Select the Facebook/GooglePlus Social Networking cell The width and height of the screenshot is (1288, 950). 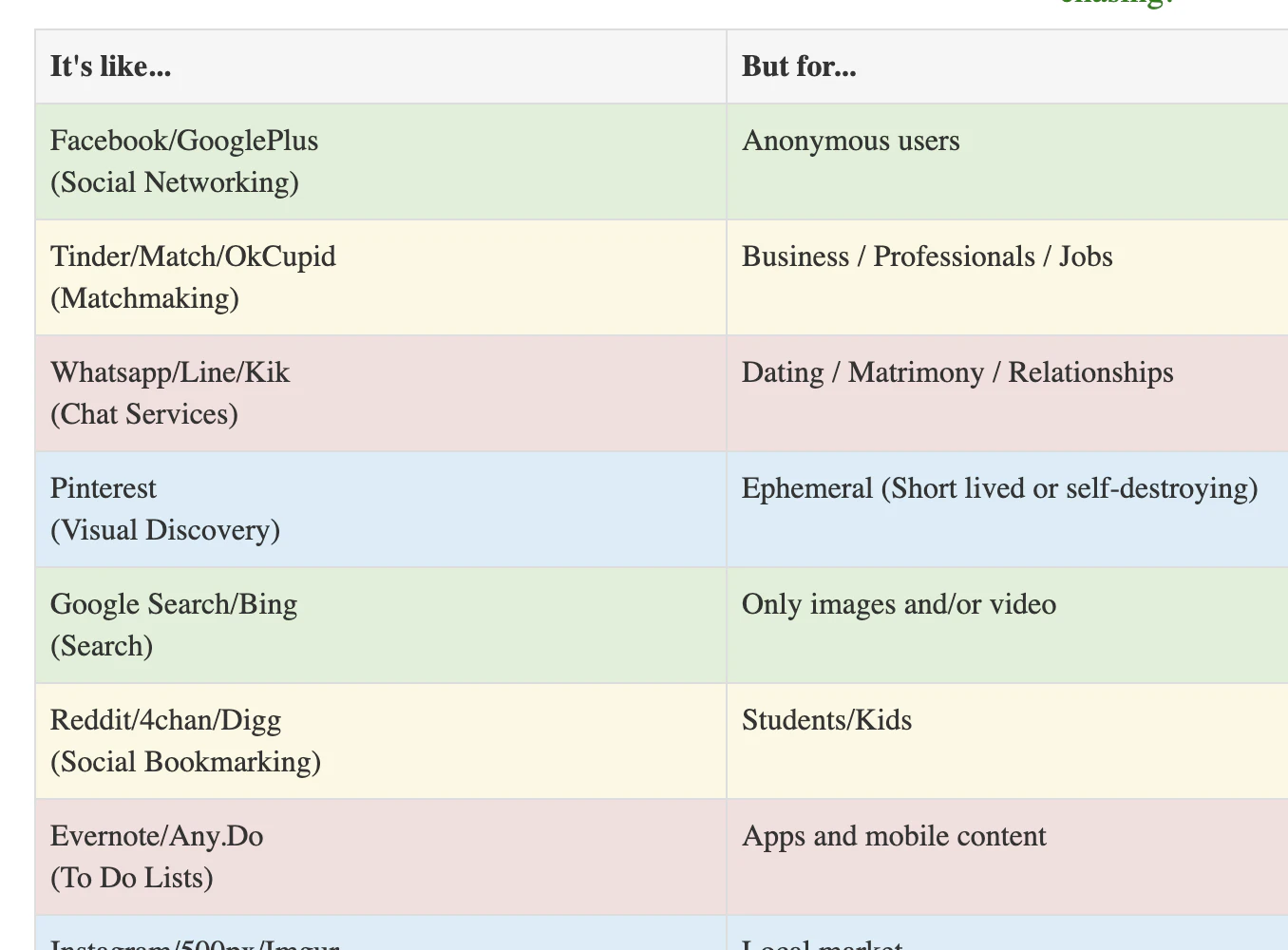pyautogui.click(x=381, y=161)
